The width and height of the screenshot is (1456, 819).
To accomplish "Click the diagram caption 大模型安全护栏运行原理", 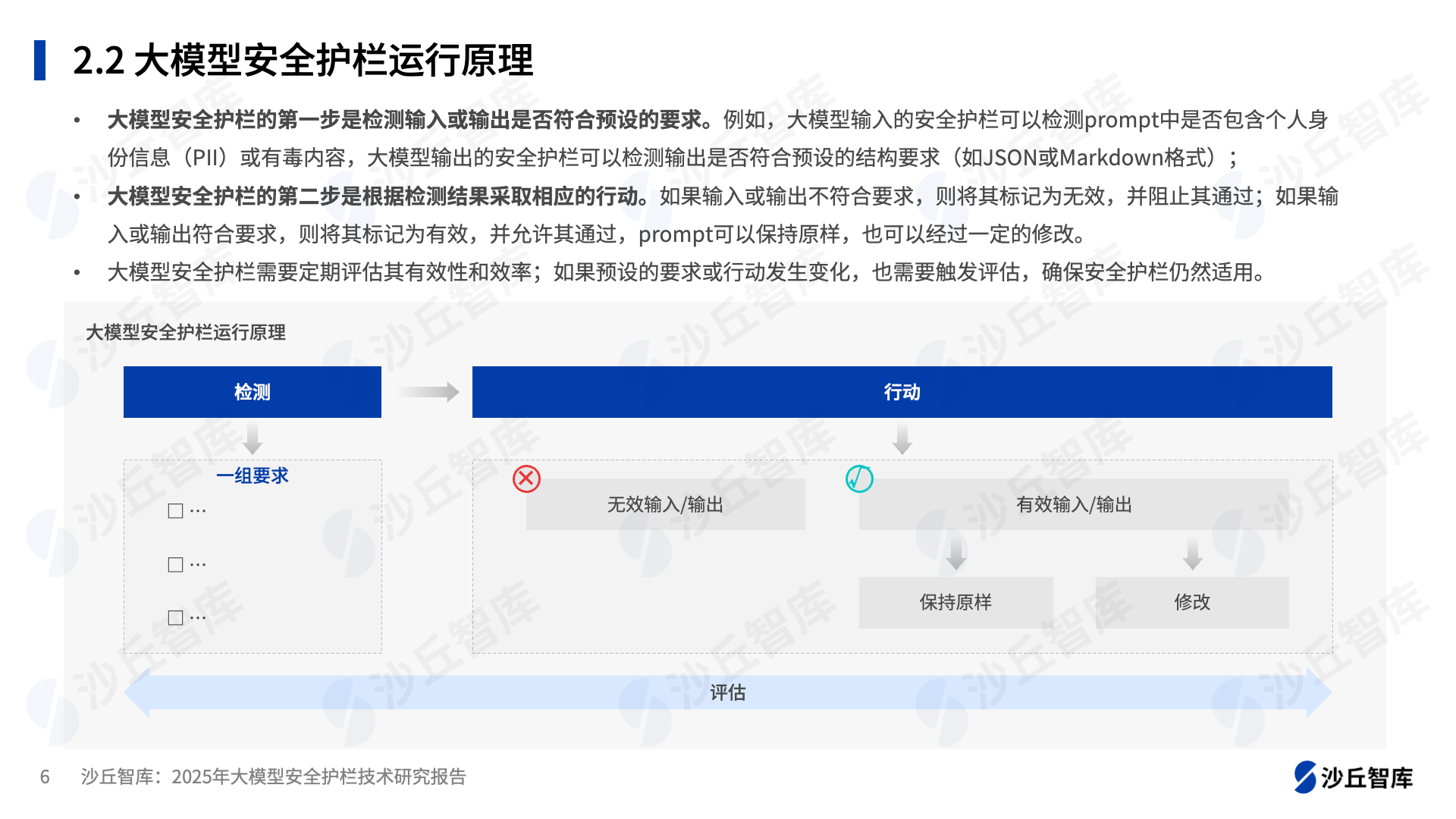I will coord(186,332).
